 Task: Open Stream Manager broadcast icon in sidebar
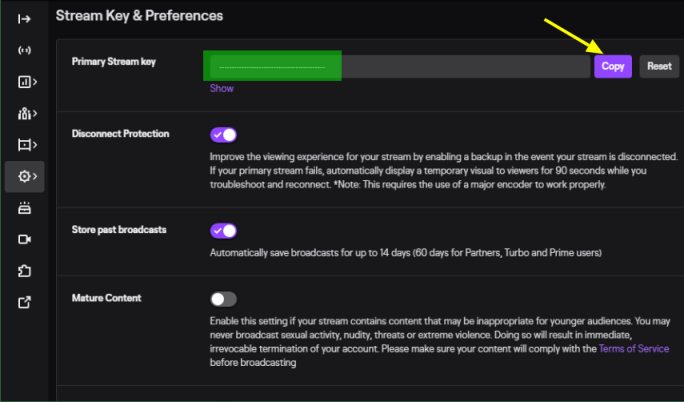[x=24, y=50]
